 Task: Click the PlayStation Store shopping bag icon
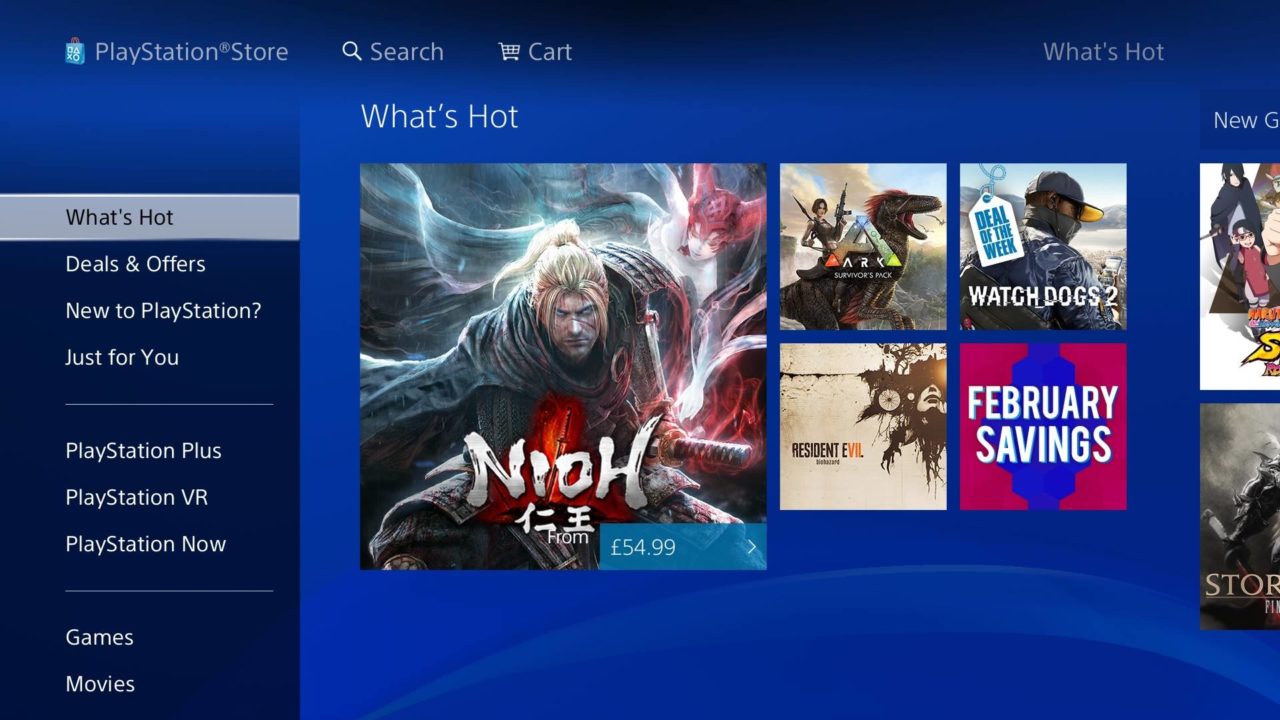pos(75,51)
